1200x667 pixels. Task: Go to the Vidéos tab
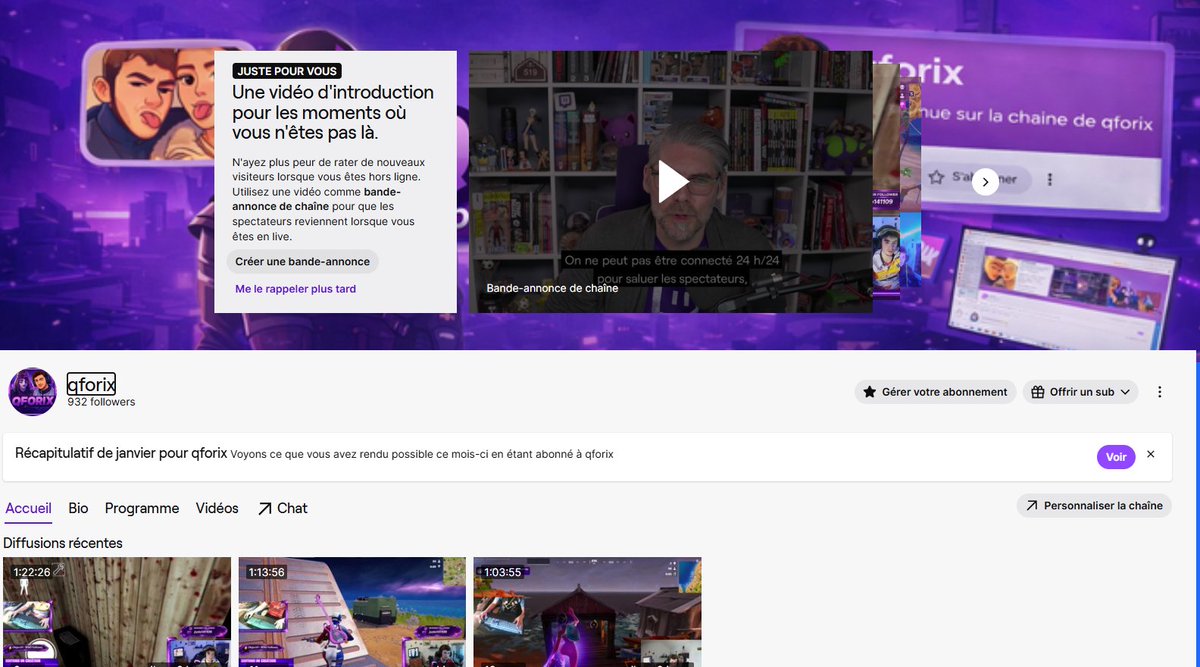pyautogui.click(x=217, y=508)
